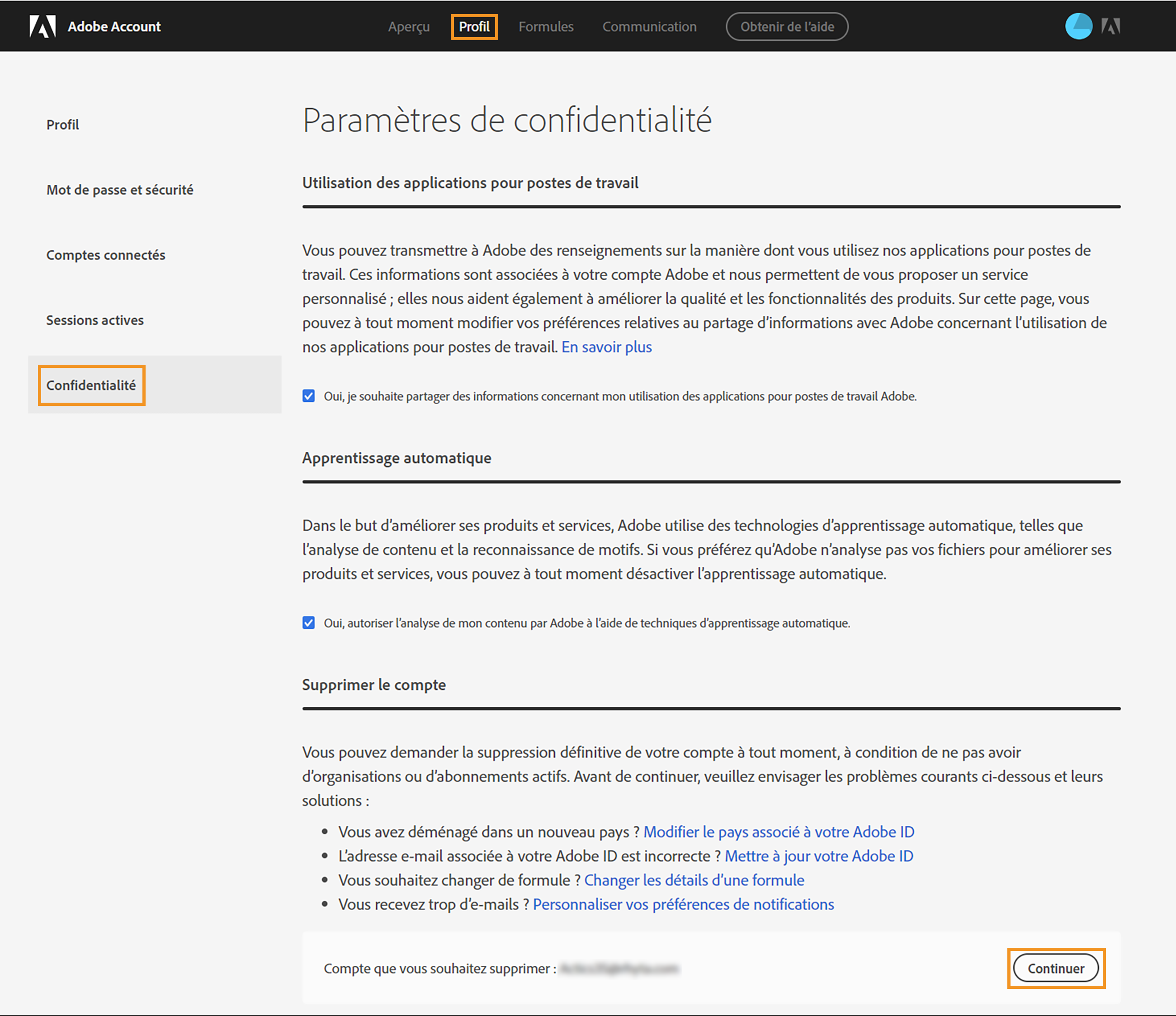Open the En savoir plus link

tap(606, 347)
